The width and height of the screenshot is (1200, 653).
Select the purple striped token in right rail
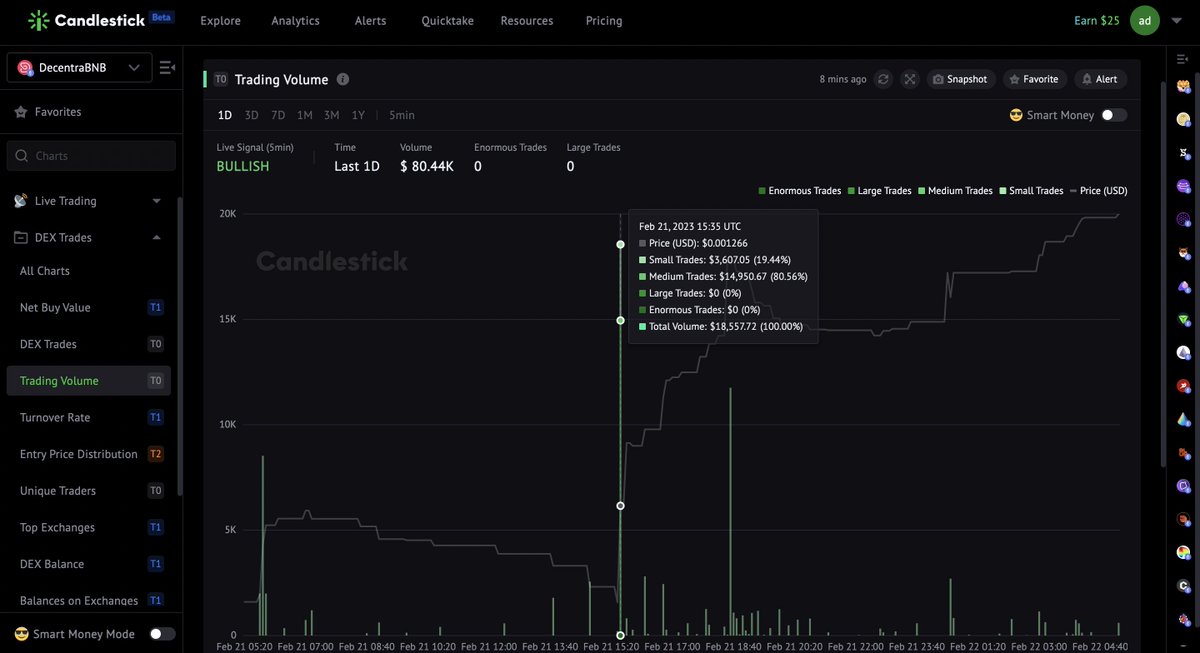(x=1183, y=185)
